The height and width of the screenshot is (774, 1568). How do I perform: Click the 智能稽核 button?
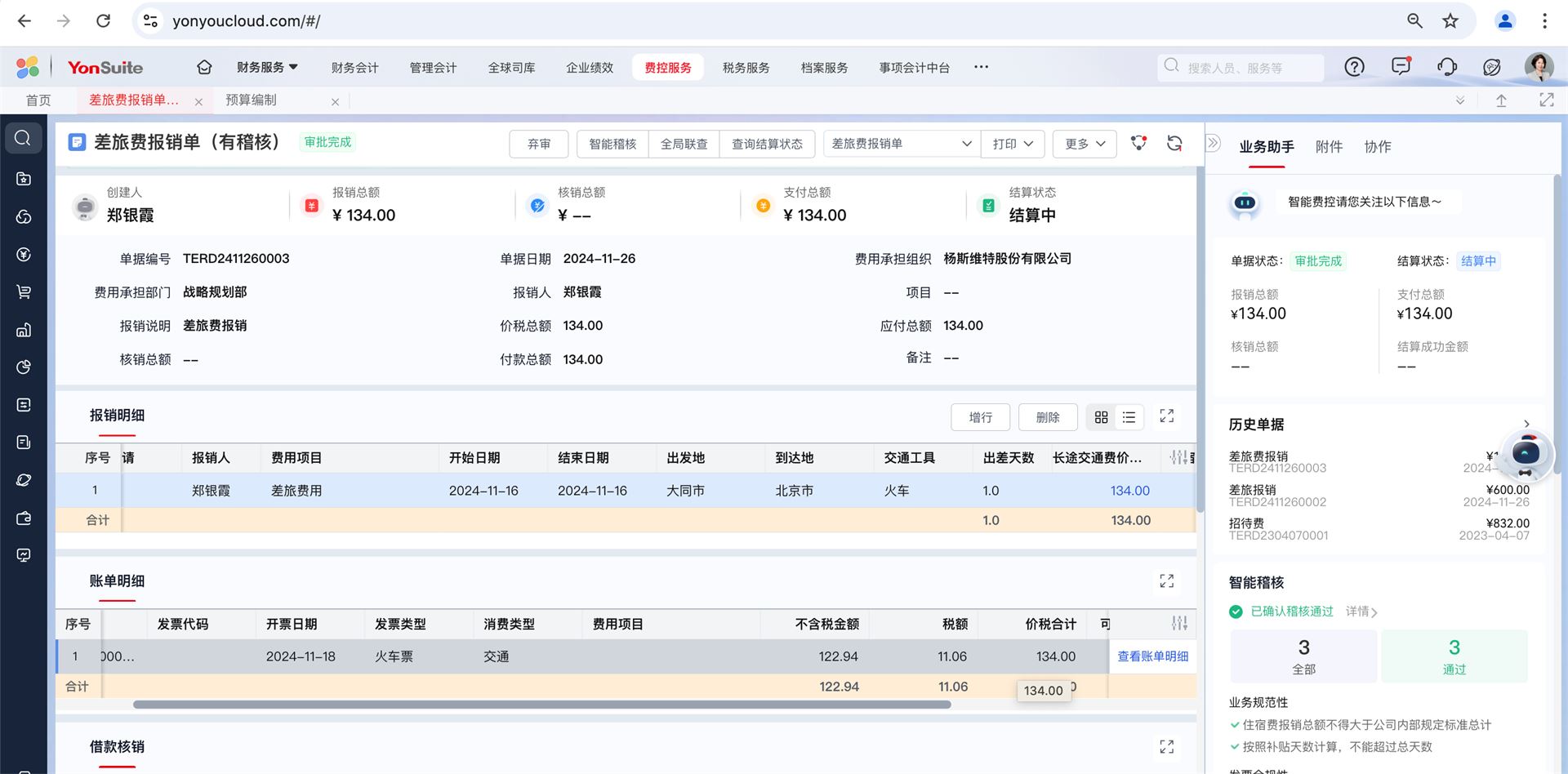612,144
